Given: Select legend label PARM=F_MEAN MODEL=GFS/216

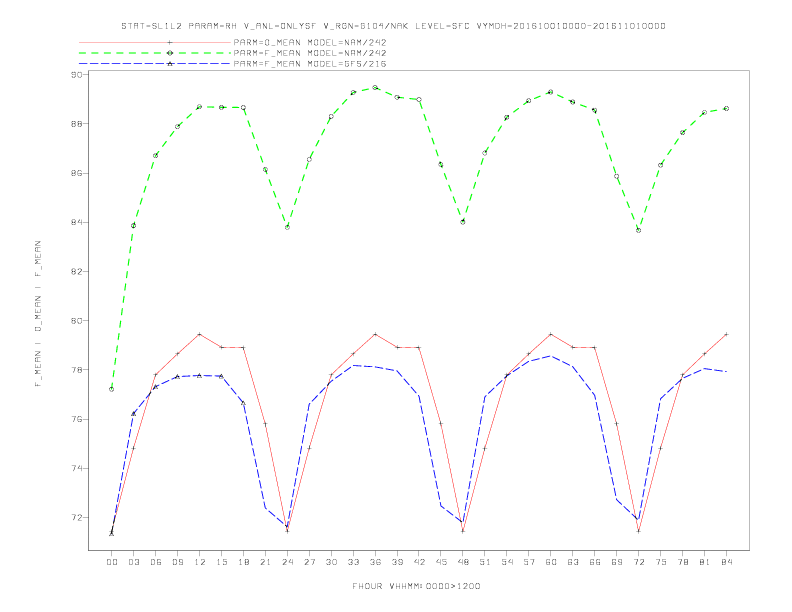Looking at the screenshot, I should click(x=310, y=64).
